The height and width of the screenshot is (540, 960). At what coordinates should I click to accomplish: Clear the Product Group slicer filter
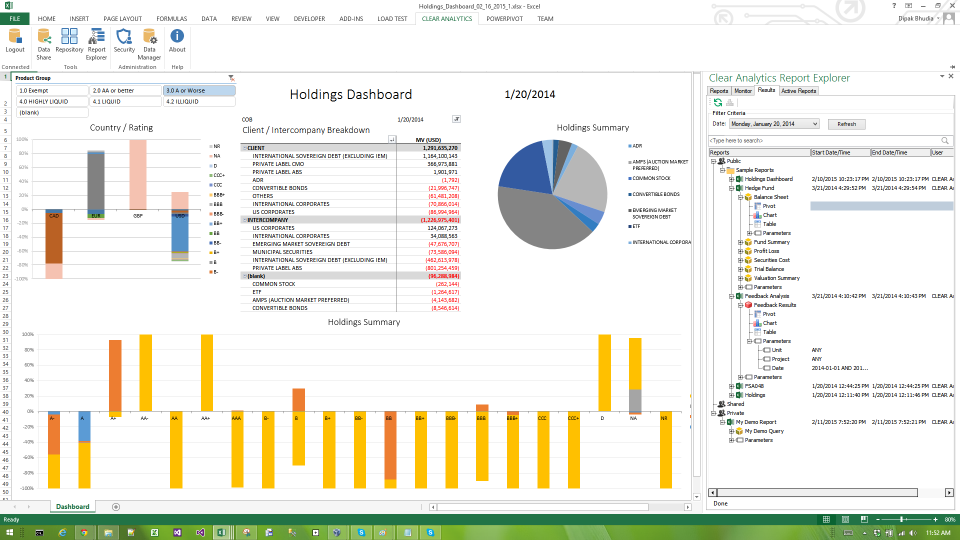click(231, 78)
